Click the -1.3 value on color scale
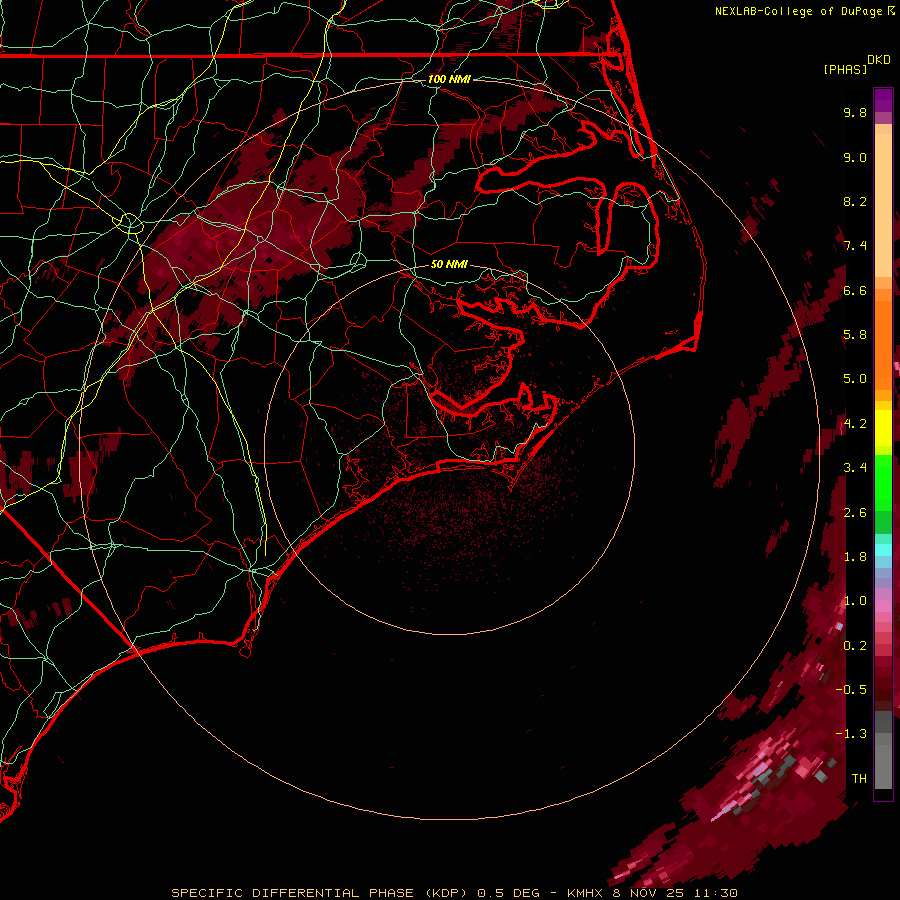 [x=851, y=734]
